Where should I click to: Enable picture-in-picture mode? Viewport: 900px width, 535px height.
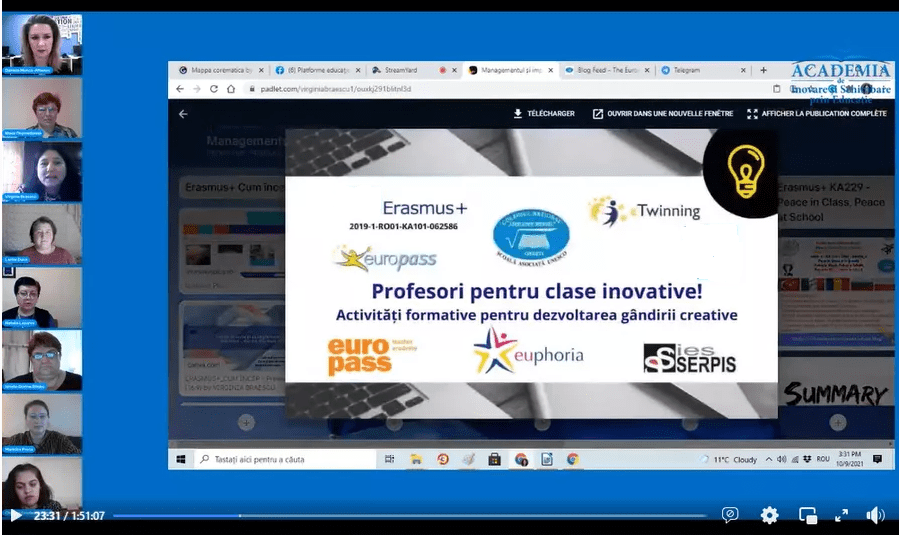tap(808, 515)
